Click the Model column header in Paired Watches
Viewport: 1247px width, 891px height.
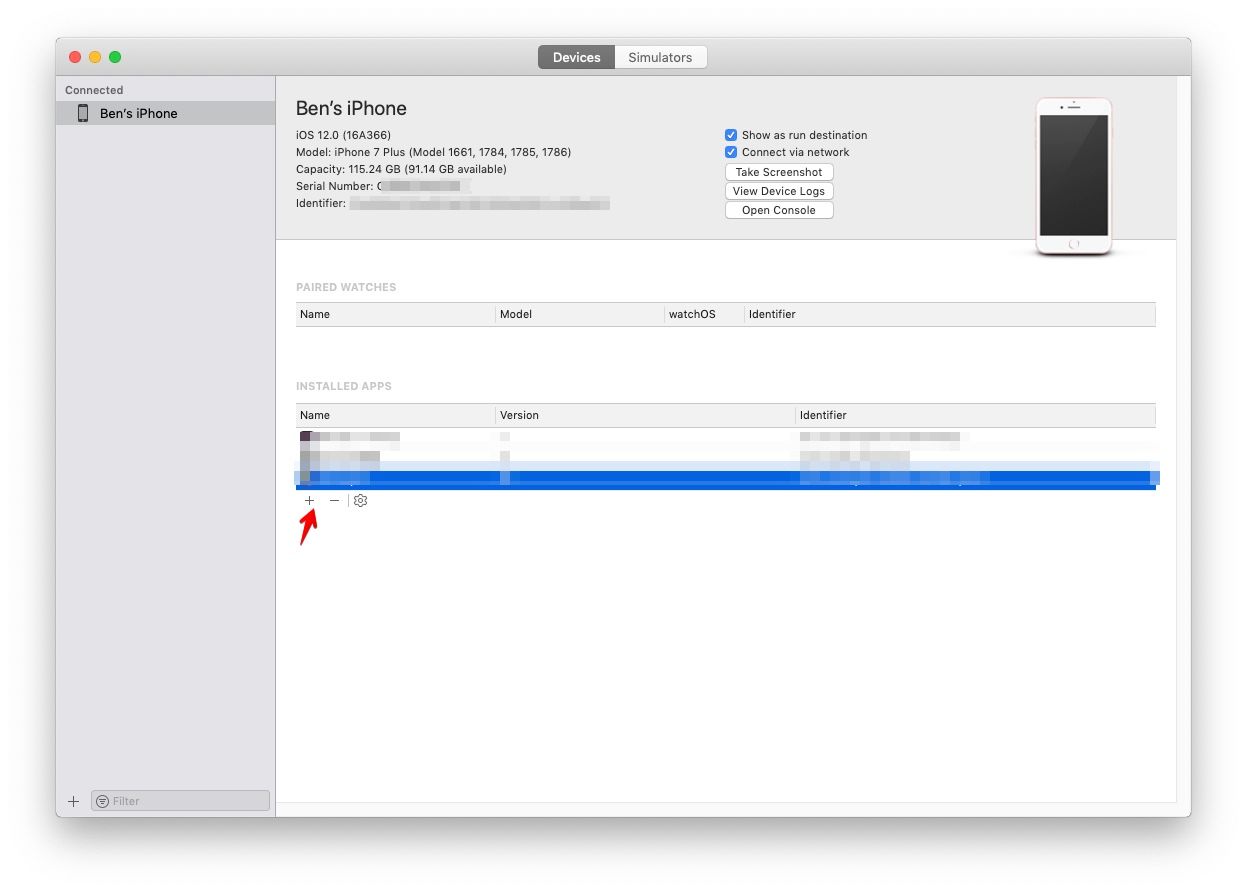(580, 314)
